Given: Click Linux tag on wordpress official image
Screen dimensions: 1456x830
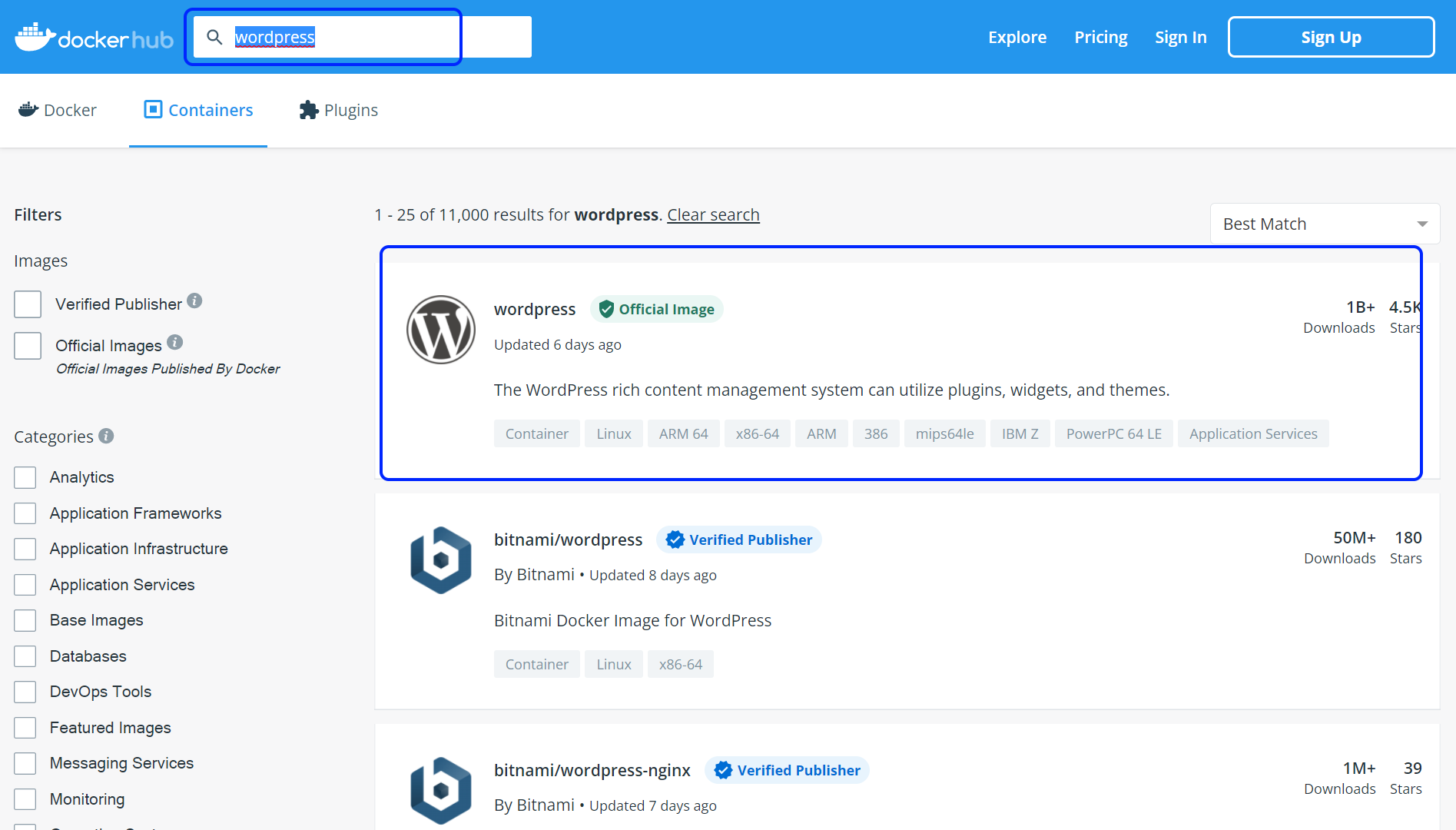Looking at the screenshot, I should tap(614, 433).
